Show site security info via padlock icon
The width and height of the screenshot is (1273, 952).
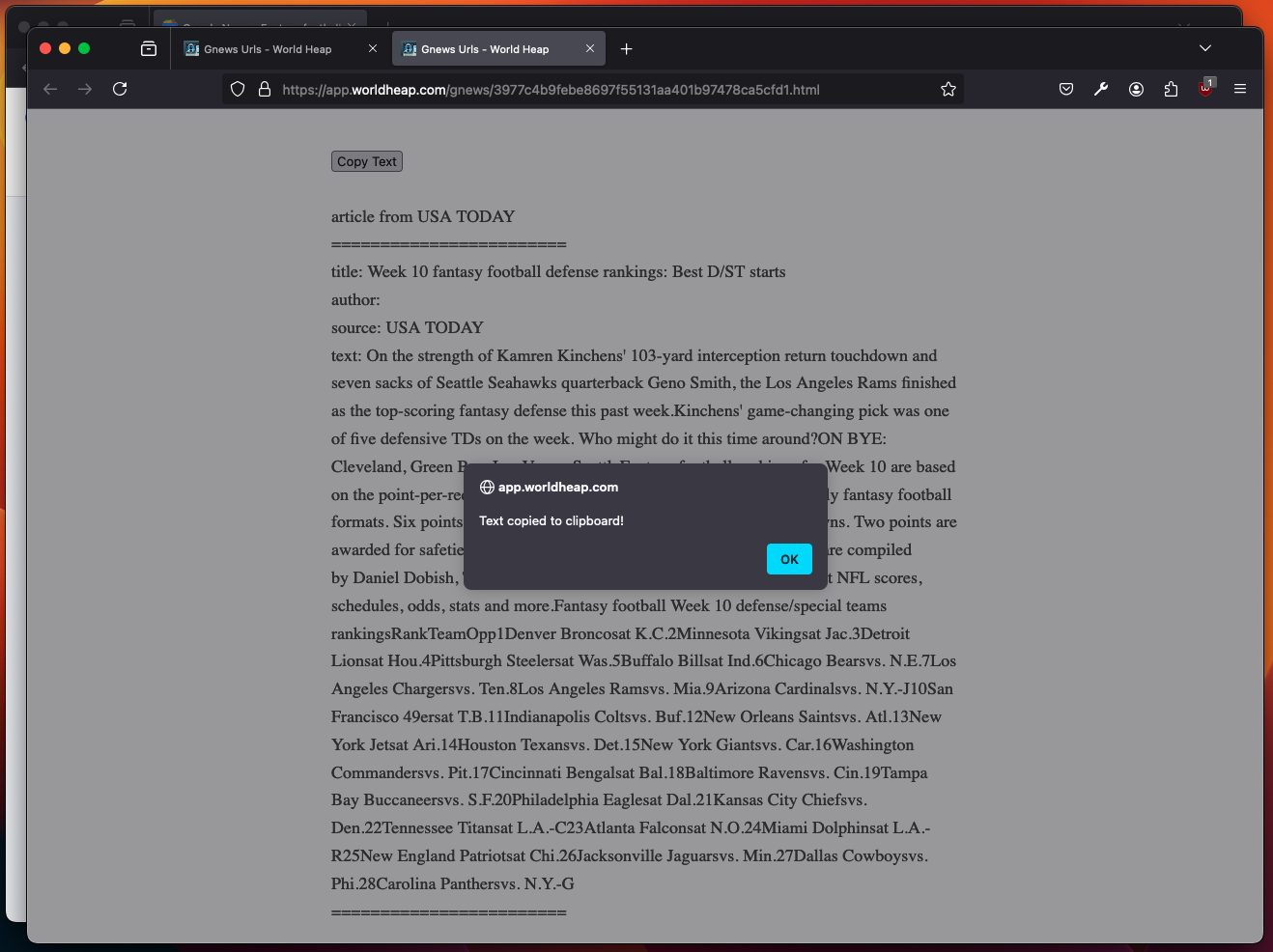[x=264, y=89]
